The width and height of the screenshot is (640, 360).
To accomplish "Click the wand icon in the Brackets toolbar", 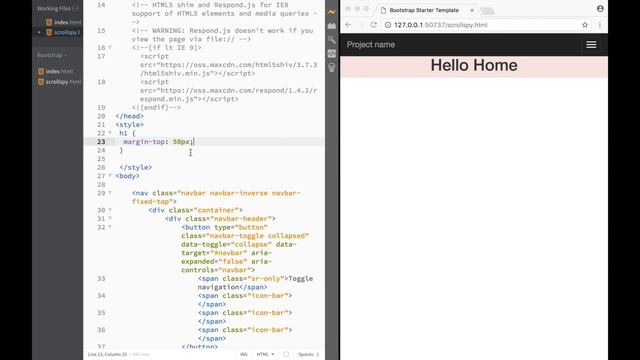I will tap(332, 40).
